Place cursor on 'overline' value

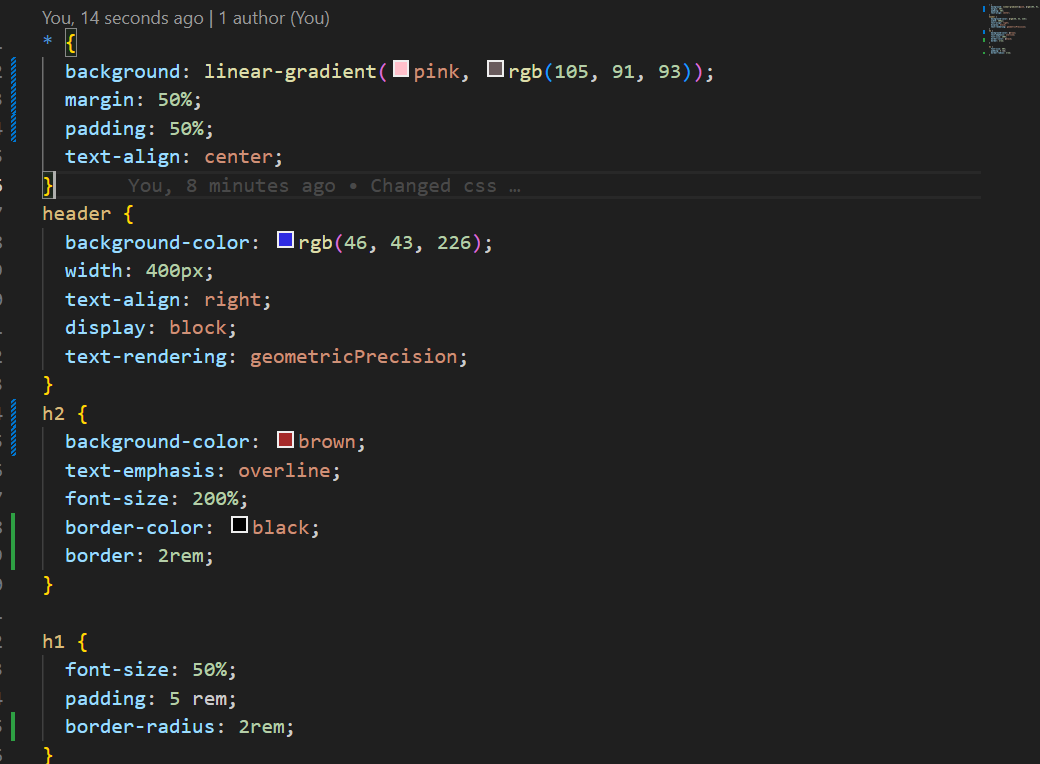(285, 471)
